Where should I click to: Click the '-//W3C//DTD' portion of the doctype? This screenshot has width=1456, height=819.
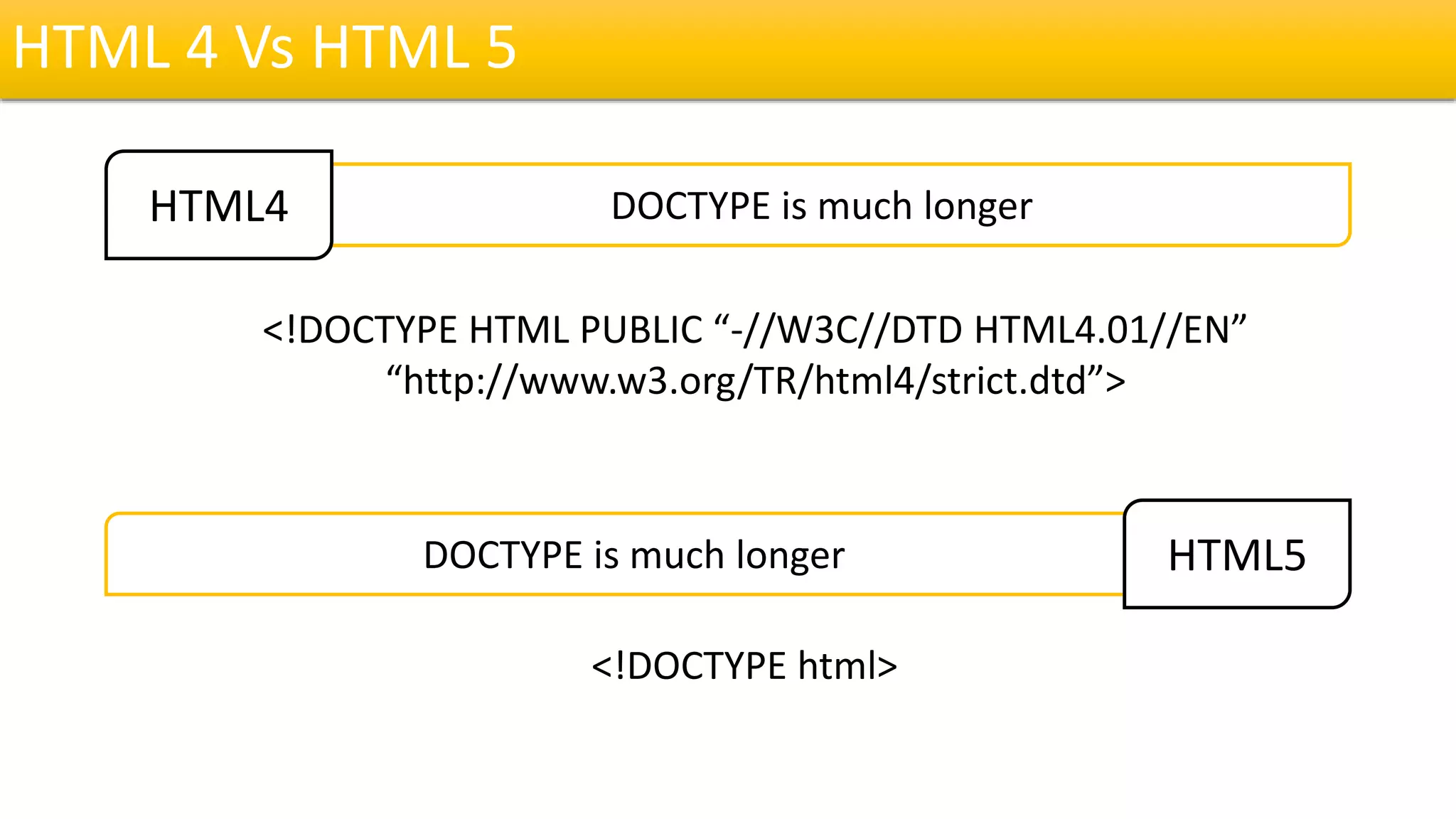pos(846,331)
